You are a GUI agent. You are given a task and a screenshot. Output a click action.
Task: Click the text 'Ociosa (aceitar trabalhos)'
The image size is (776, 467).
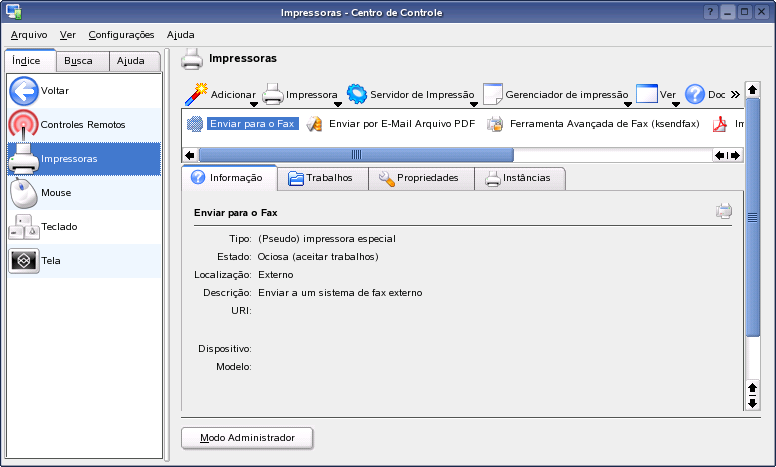(318, 257)
